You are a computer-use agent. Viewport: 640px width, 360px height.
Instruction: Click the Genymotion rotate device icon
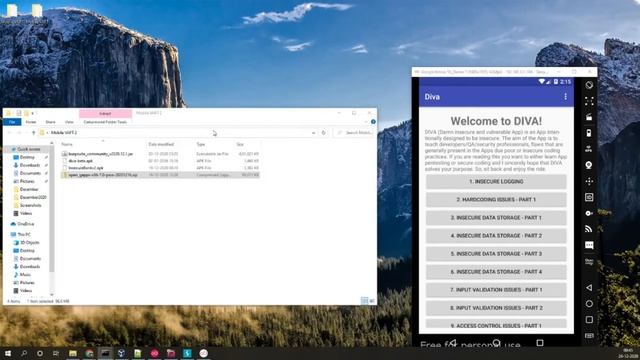point(589,85)
